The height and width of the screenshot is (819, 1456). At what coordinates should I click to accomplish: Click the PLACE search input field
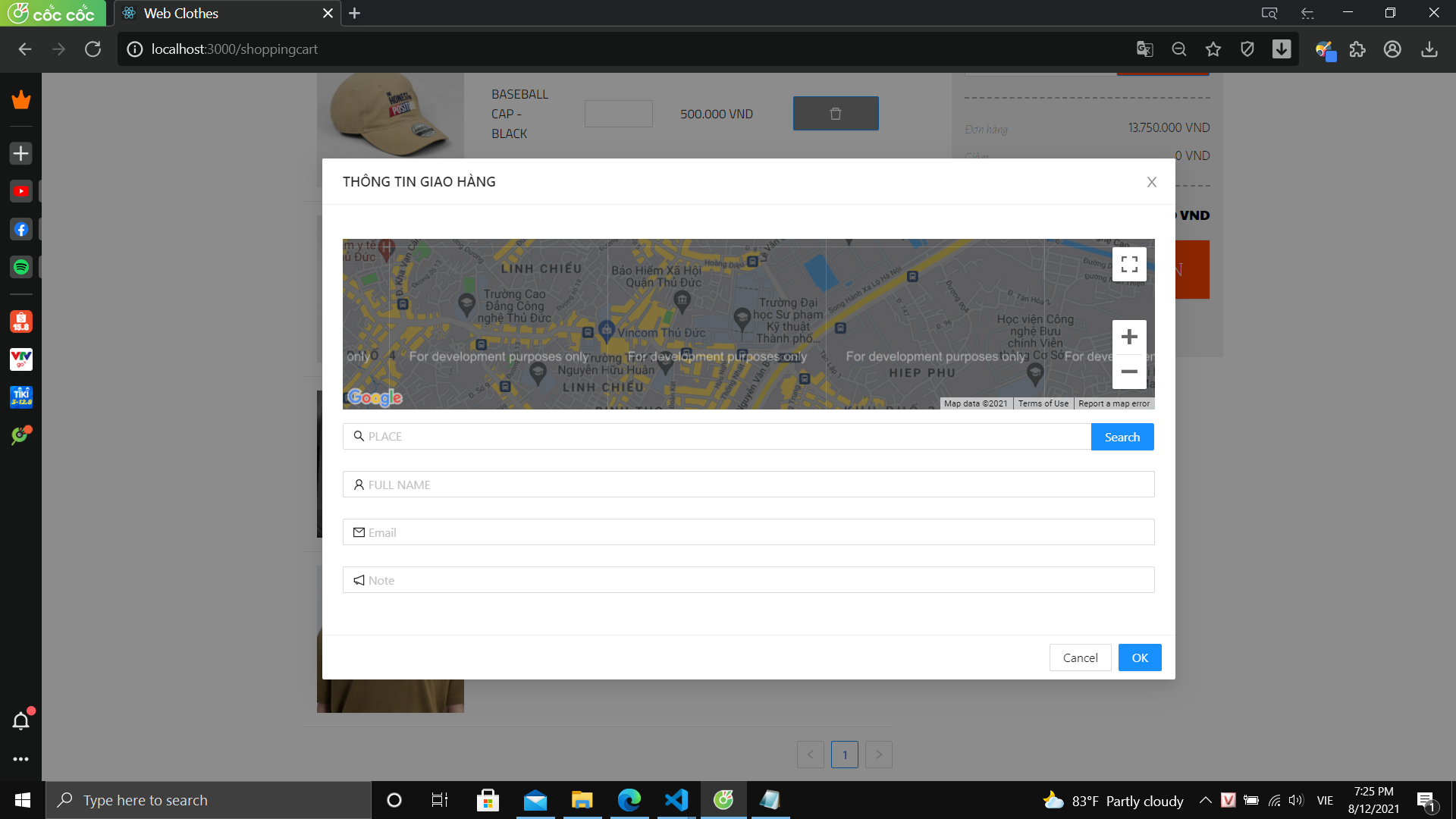click(717, 437)
